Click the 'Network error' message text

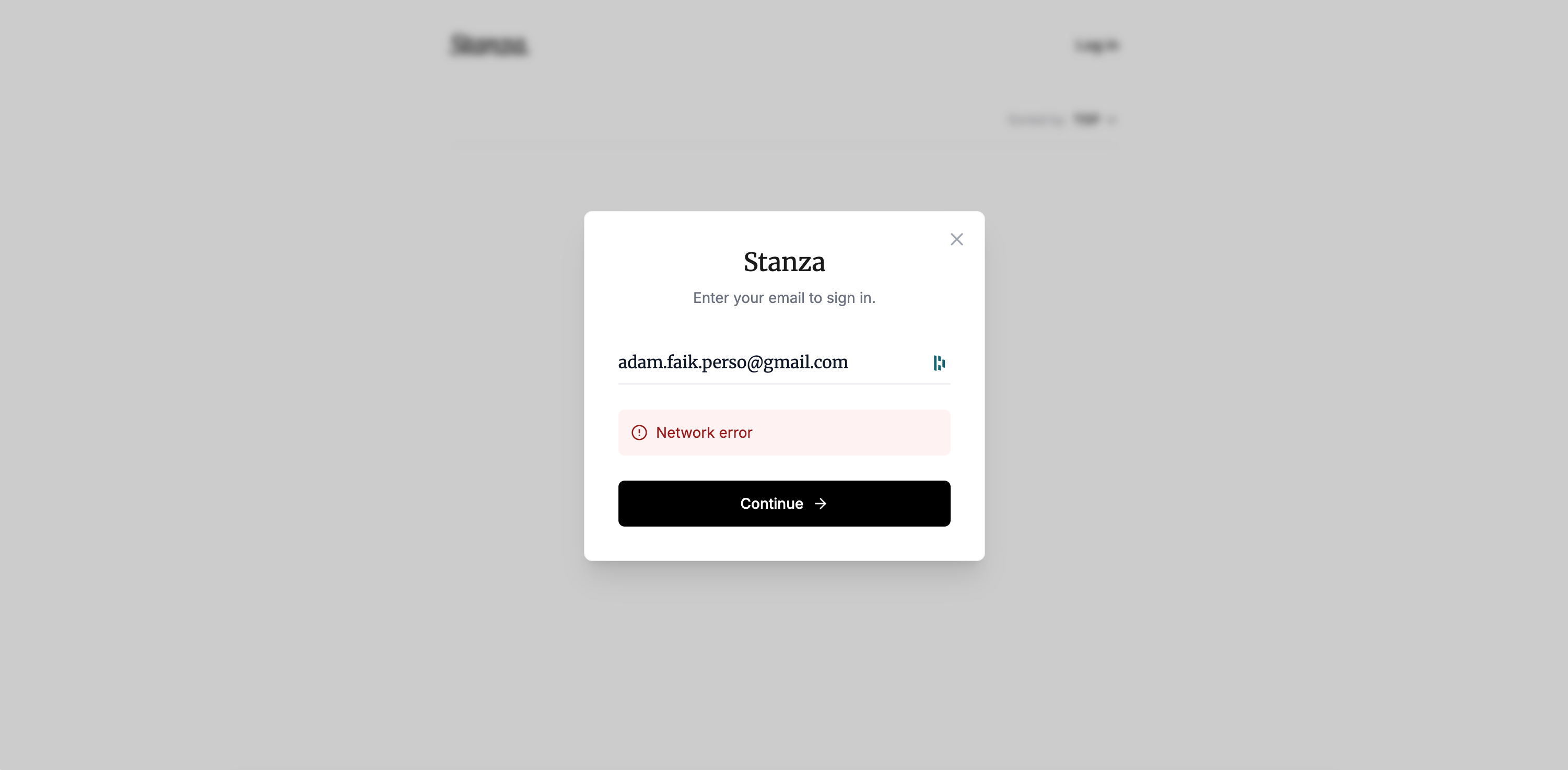(x=704, y=433)
